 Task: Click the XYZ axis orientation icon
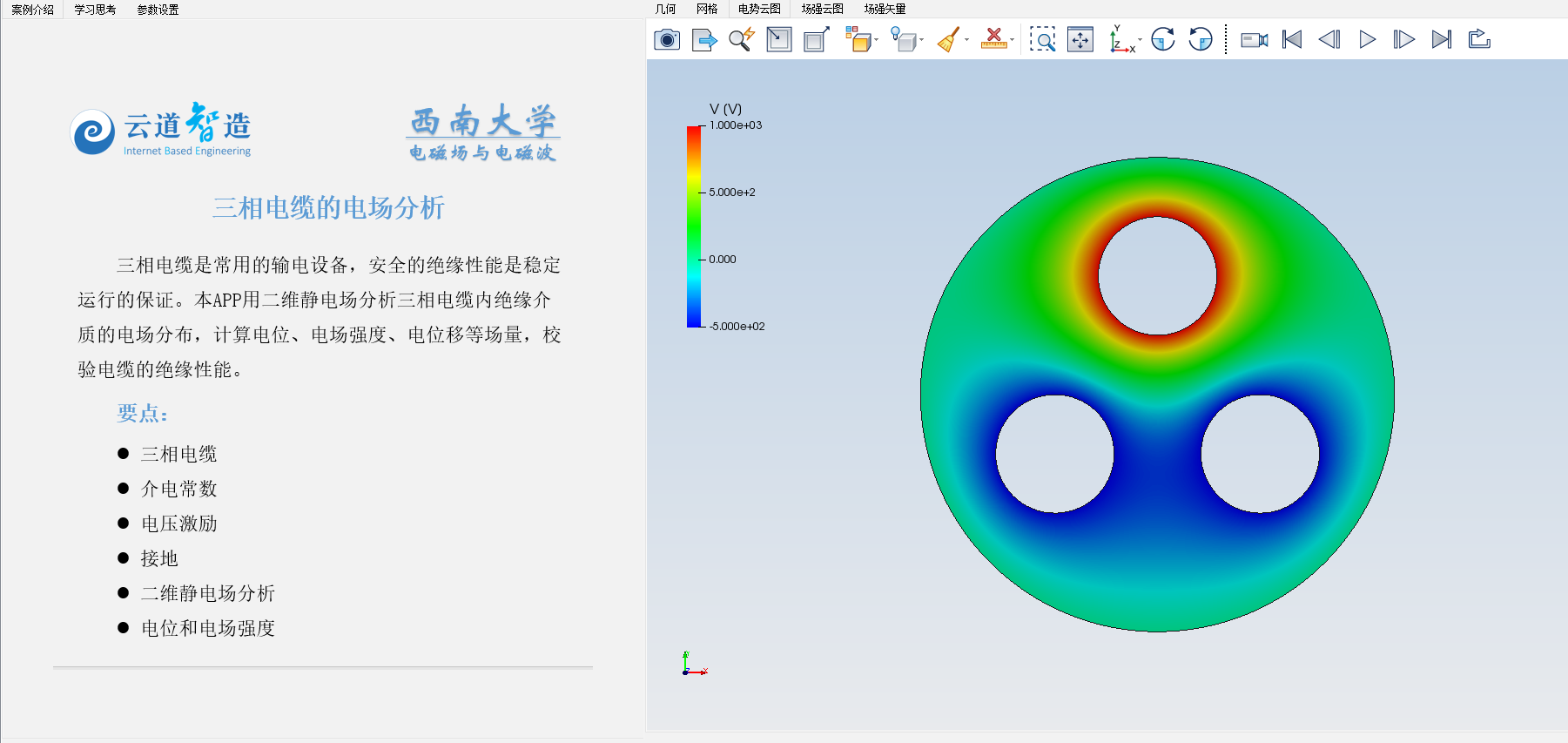pos(1122,39)
